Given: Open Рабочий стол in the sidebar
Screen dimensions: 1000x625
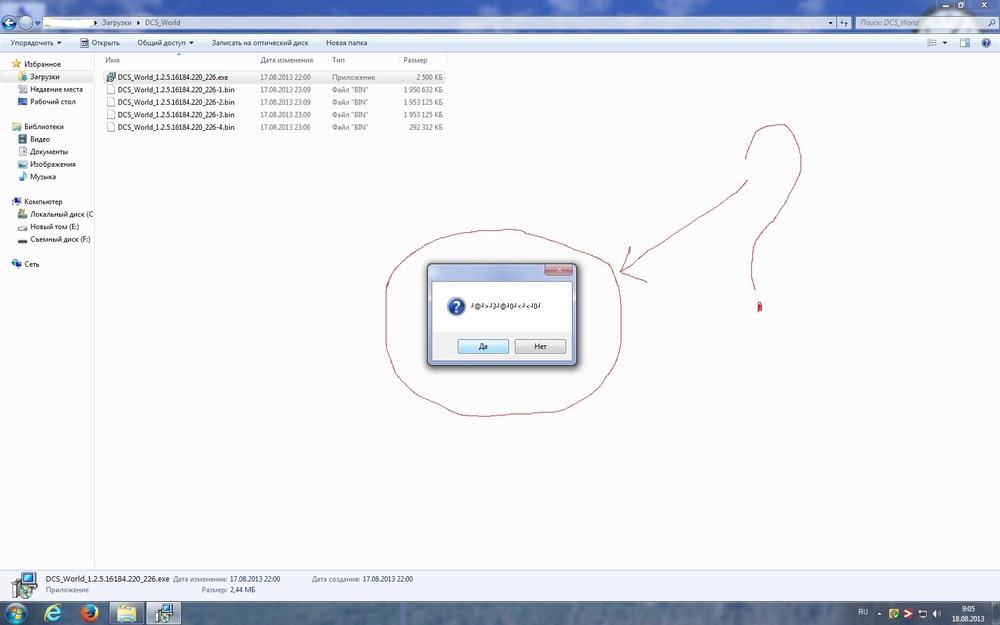Looking at the screenshot, I should [52, 101].
